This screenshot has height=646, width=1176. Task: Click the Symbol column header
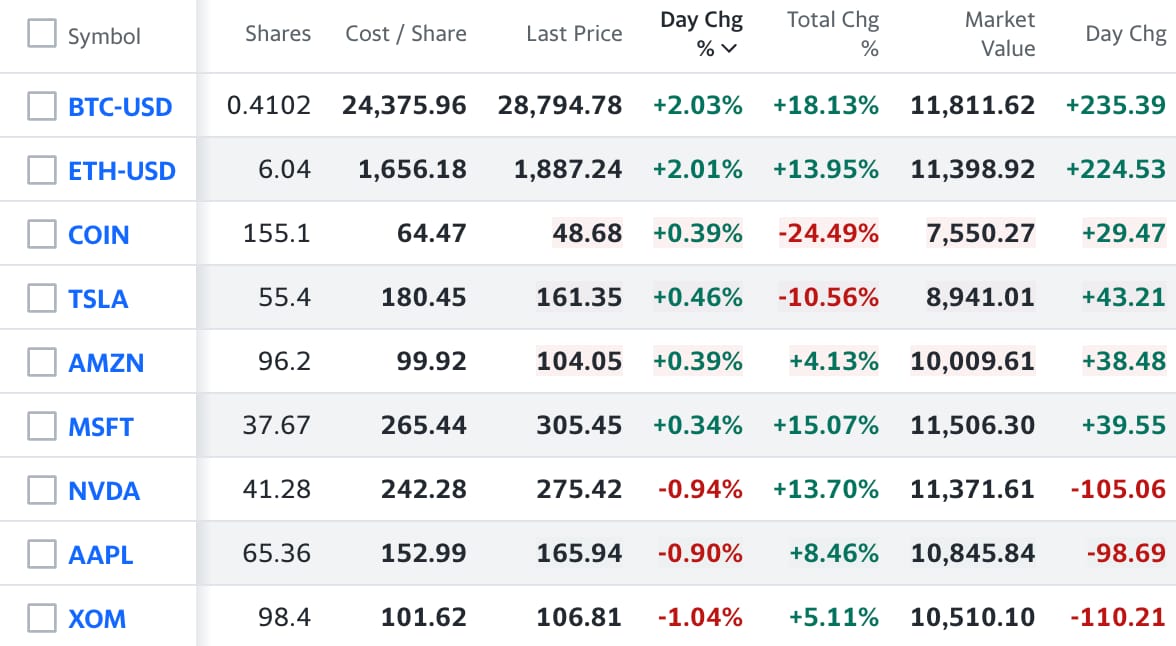tap(104, 37)
